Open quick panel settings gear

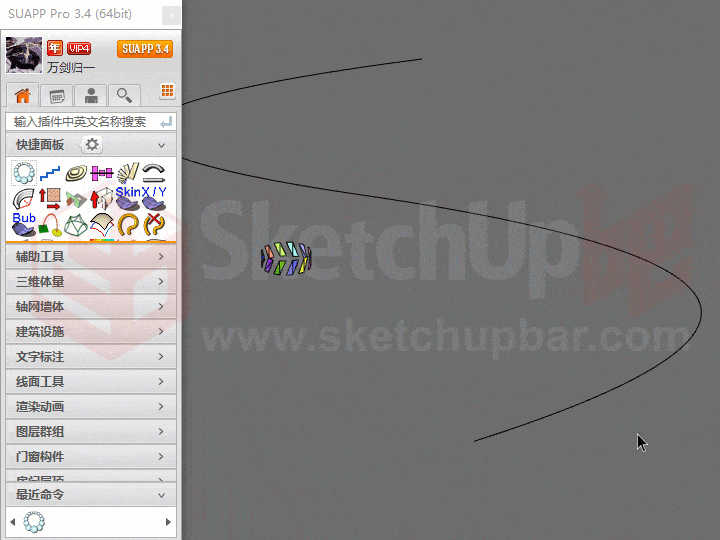click(92, 145)
